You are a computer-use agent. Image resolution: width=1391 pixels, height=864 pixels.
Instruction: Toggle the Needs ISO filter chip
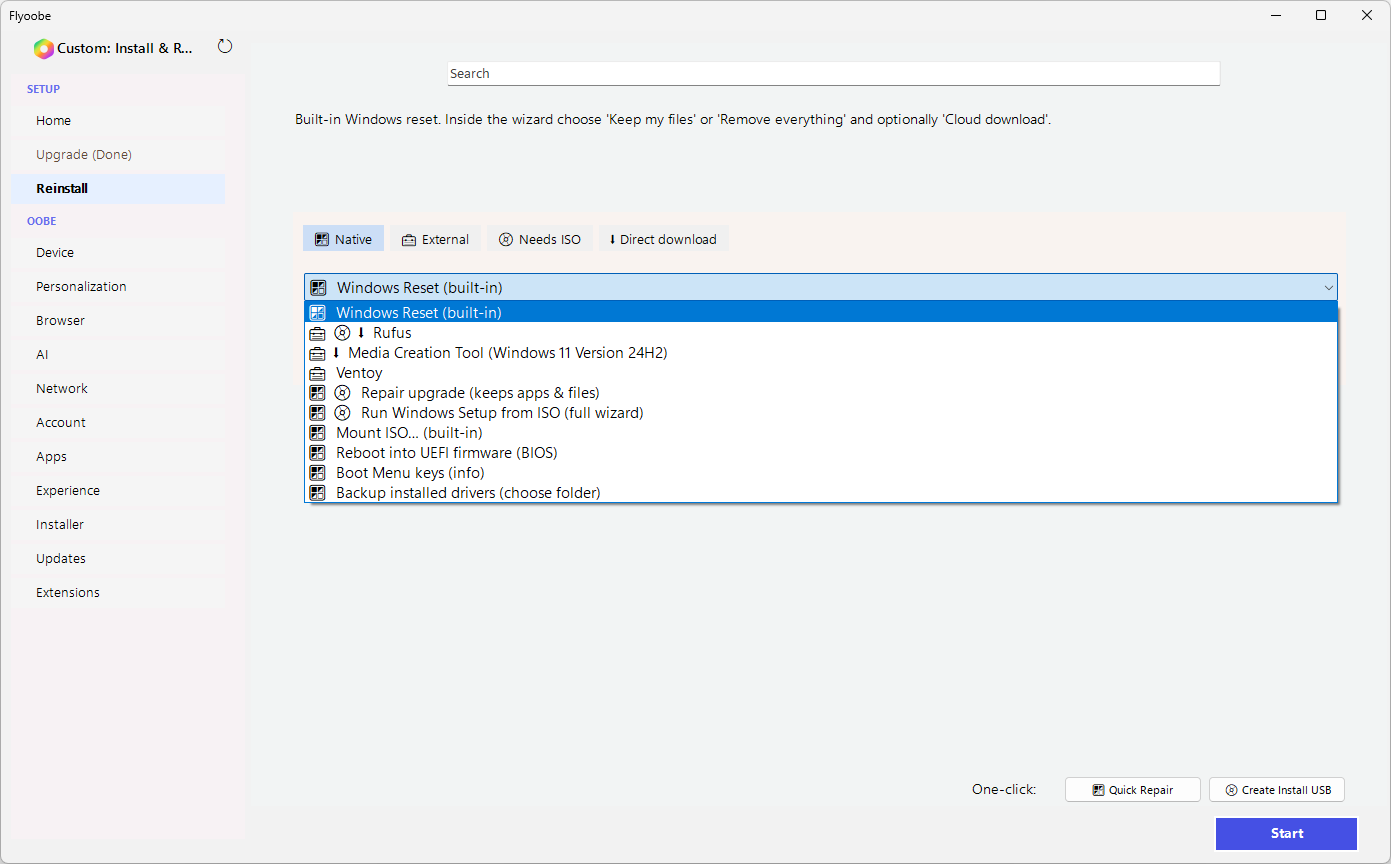[539, 239]
